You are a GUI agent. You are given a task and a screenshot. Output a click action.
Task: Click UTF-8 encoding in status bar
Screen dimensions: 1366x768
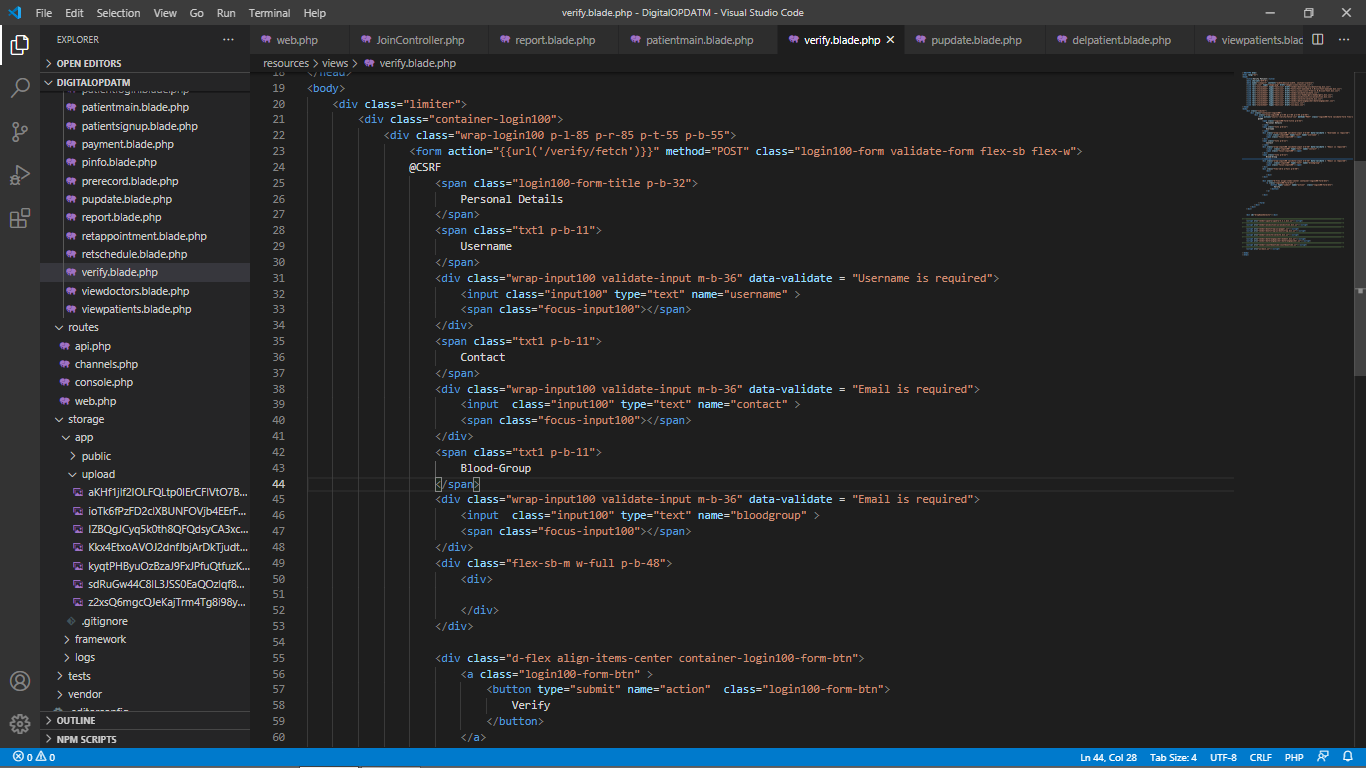pos(1222,757)
